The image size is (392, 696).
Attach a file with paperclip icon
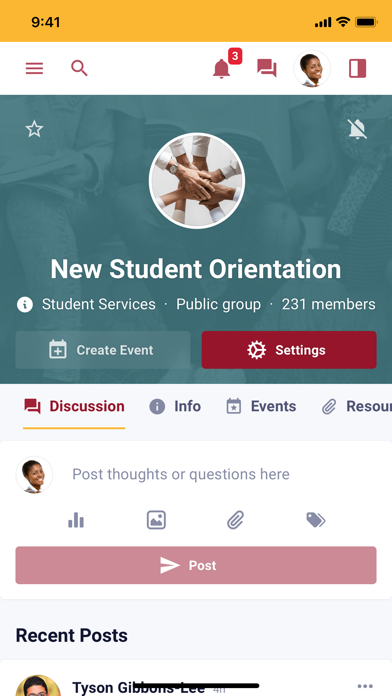pos(236,520)
